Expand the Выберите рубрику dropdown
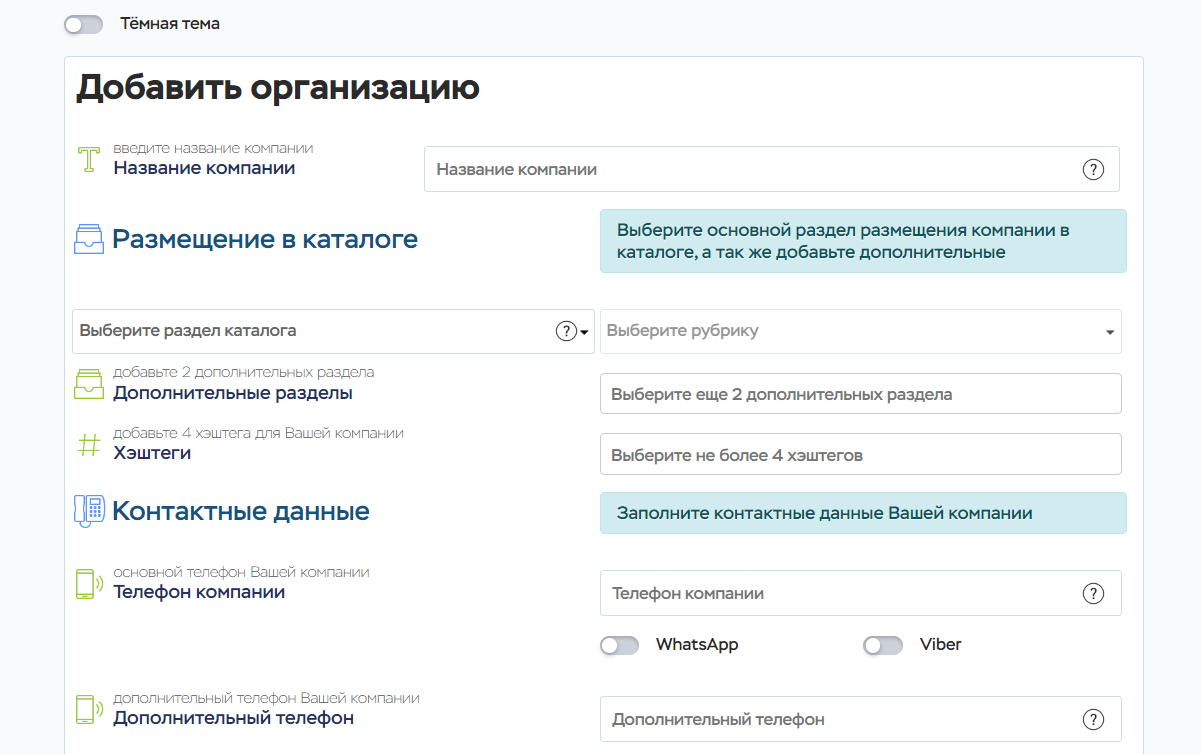1201x754 pixels. [x=860, y=332]
